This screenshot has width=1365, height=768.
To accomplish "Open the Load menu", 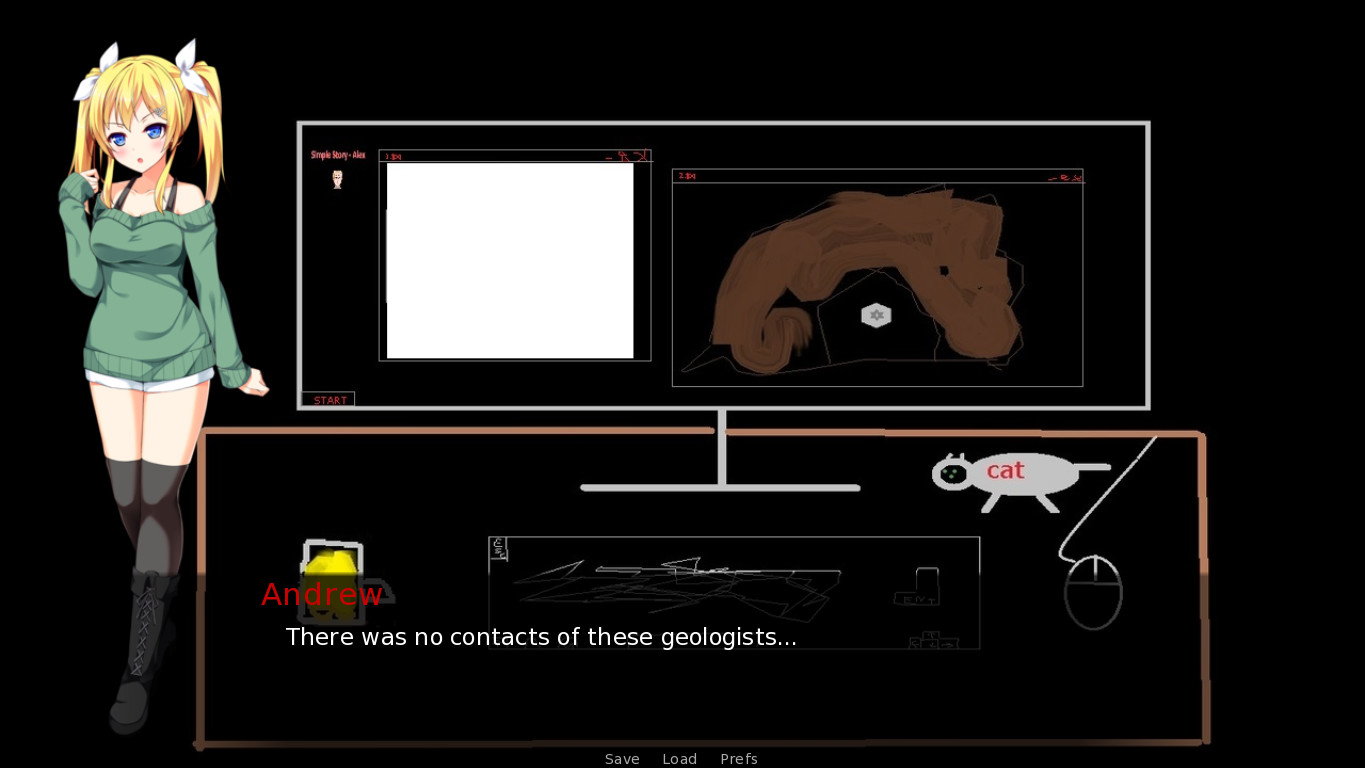I will click(679, 758).
